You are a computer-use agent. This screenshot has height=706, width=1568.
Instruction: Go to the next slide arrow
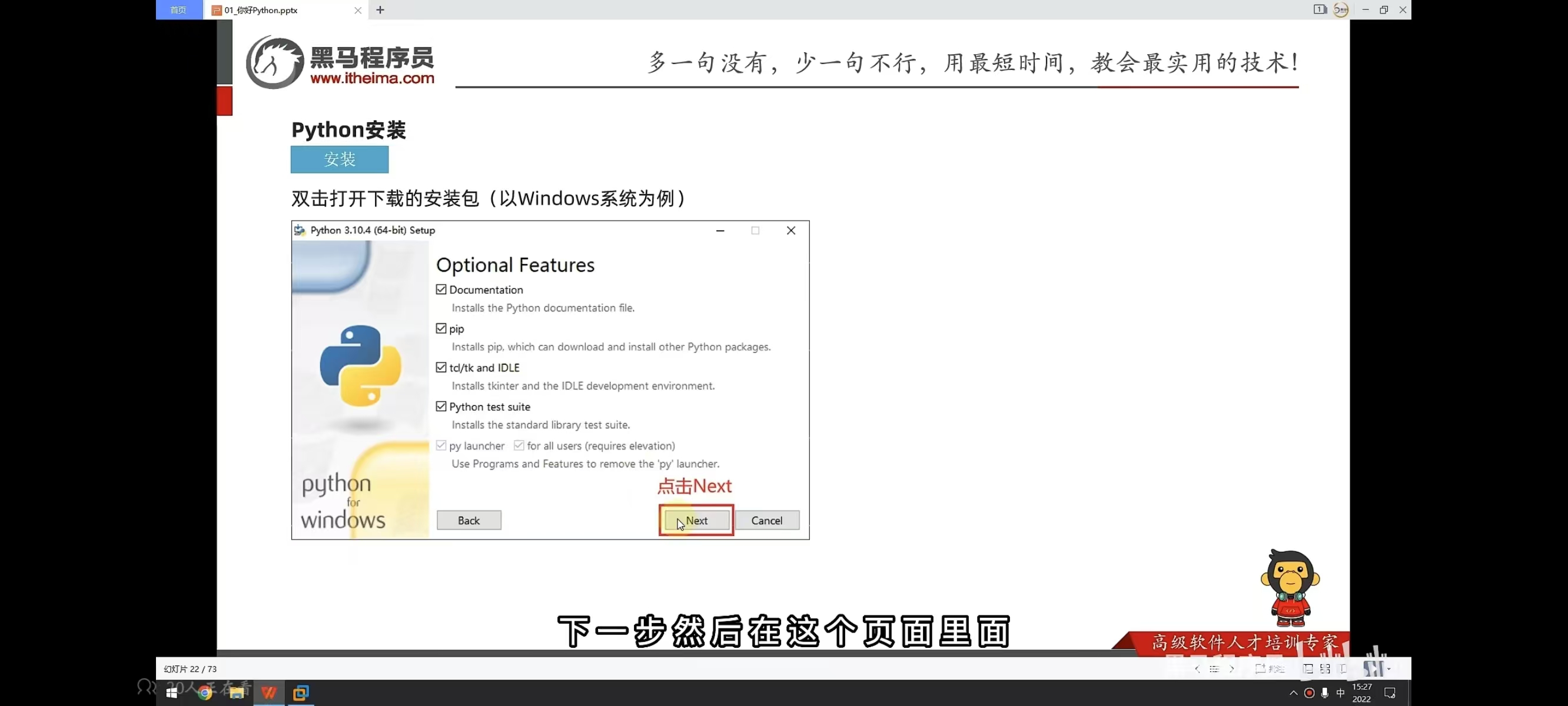click(x=1231, y=669)
